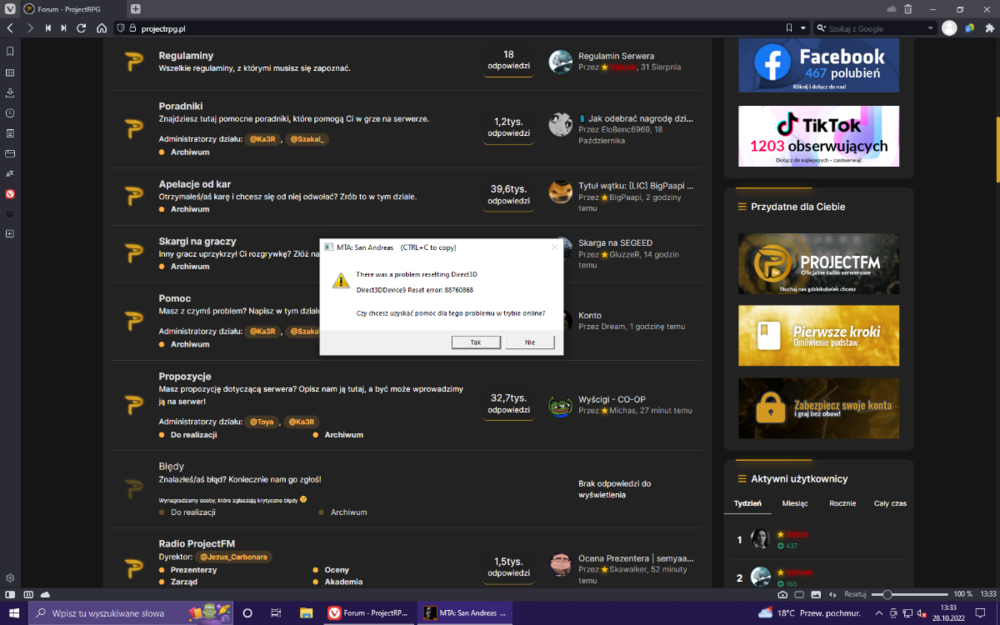The width and height of the screenshot is (1000, 625).
Task: Open the Wikipedia web panel
Action: pos(10,214)
